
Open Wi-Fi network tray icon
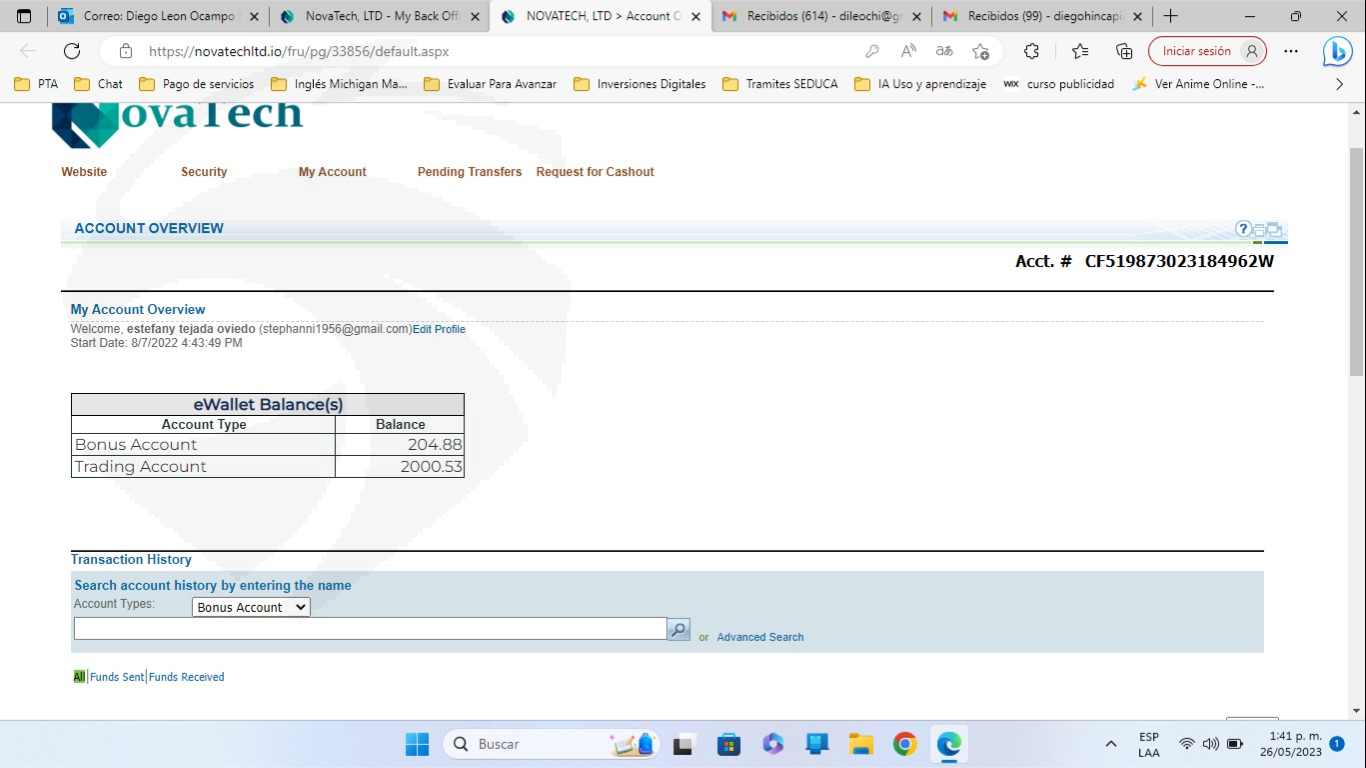(1187, 744)
